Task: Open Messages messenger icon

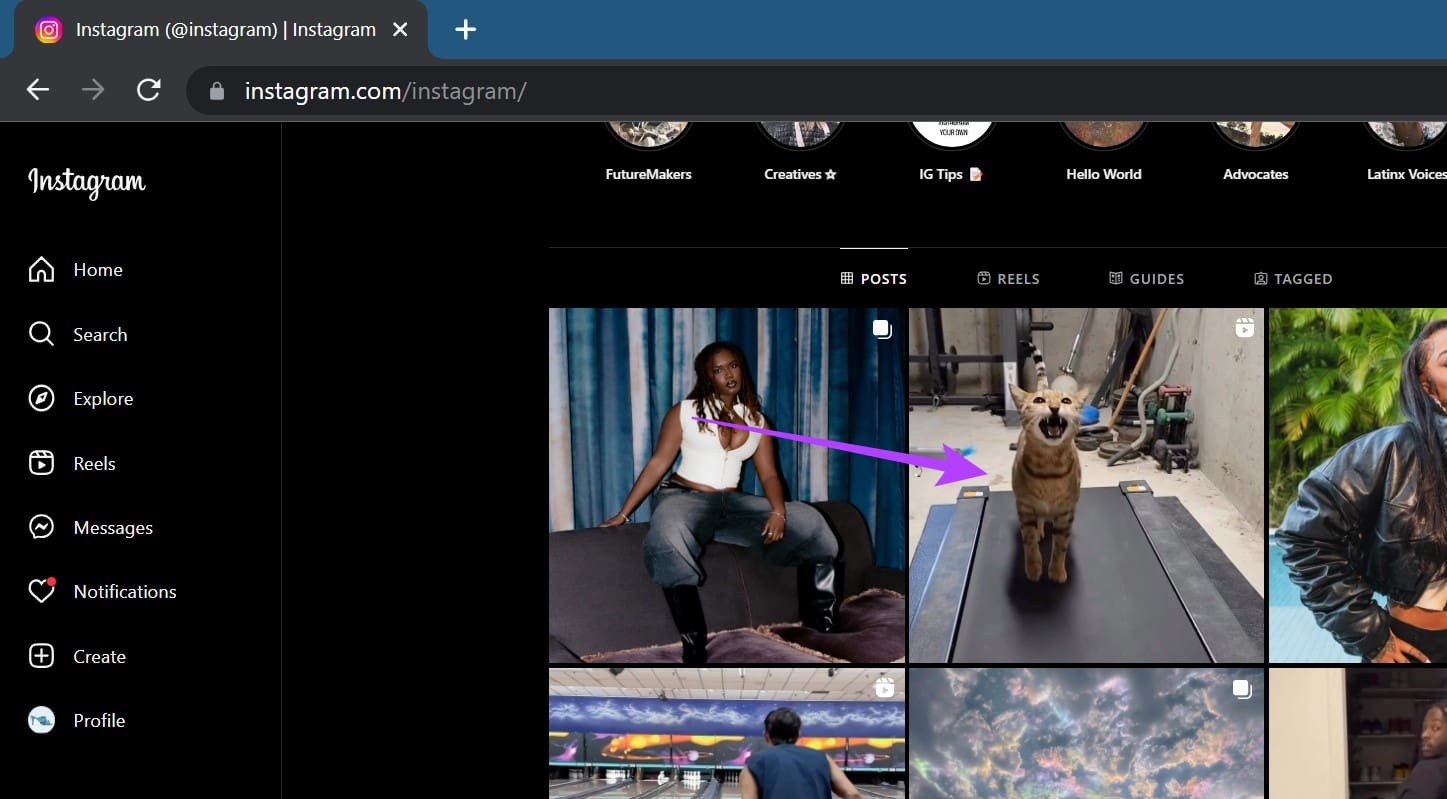Action: (41, 527)
